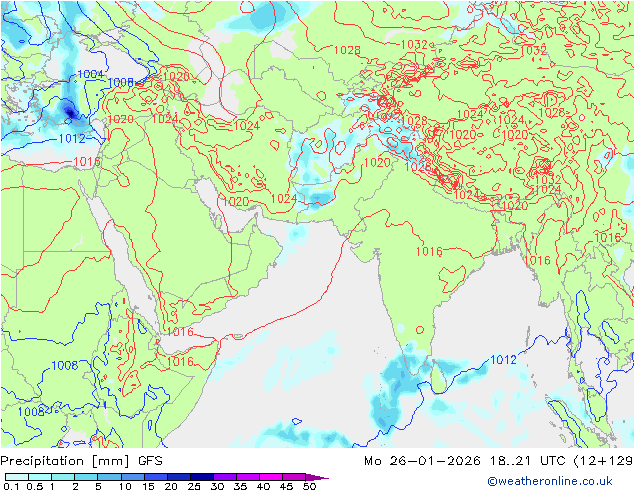The image size is (634, 490).
Task: Click the 5–10 mm legend color box
Action: (x=109, y=477)
